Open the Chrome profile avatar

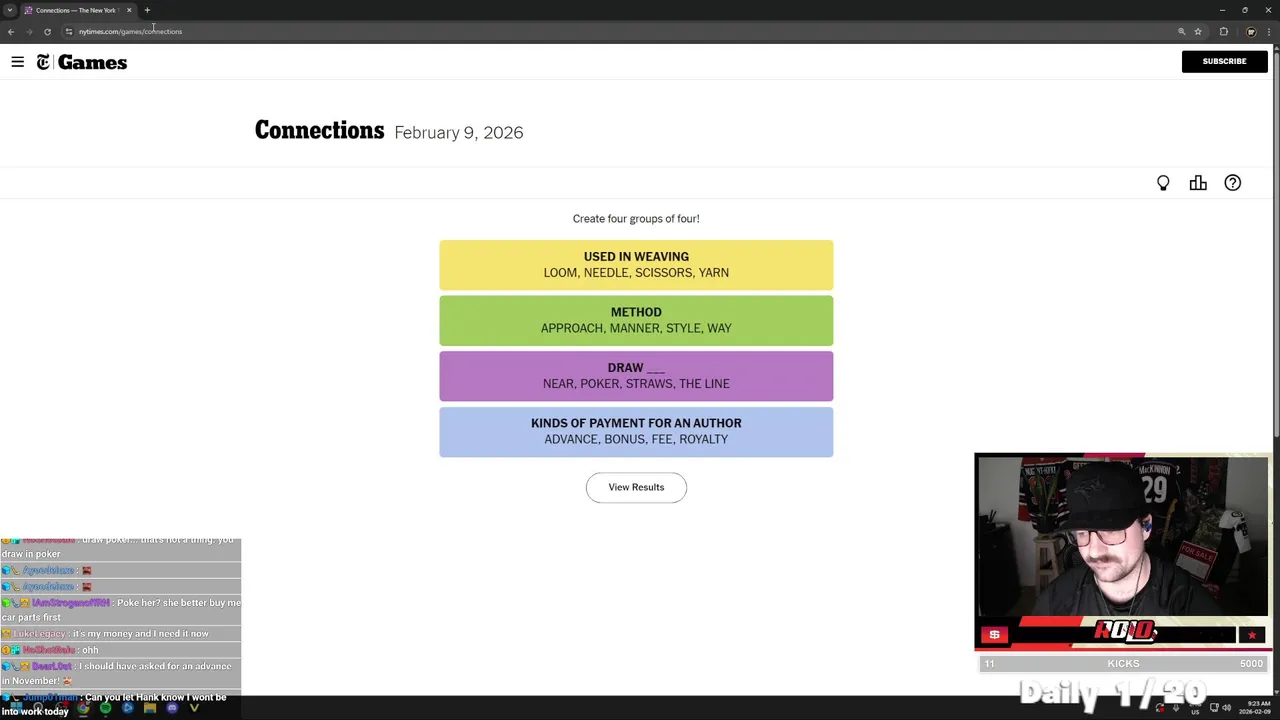pos(1250,31)
